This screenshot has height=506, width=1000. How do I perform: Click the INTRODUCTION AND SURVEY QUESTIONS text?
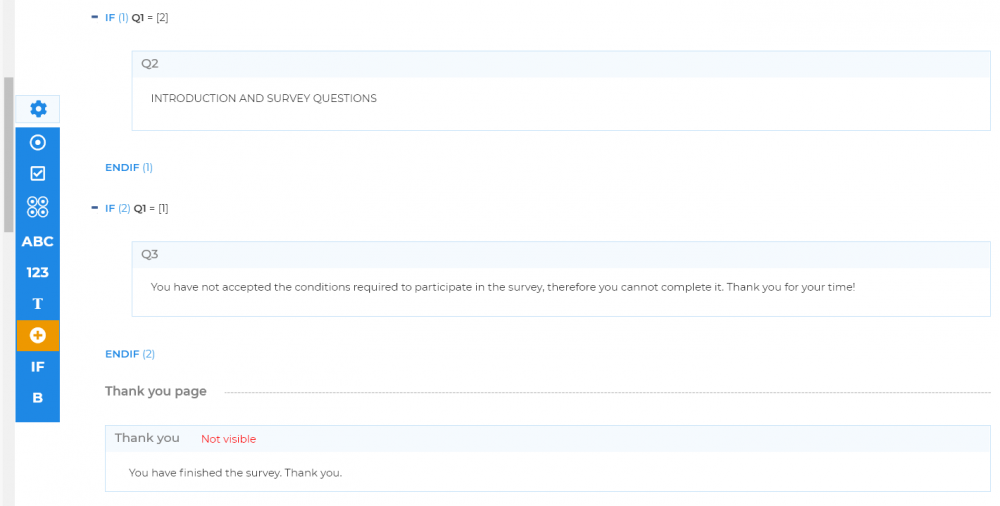click(263, 98)
